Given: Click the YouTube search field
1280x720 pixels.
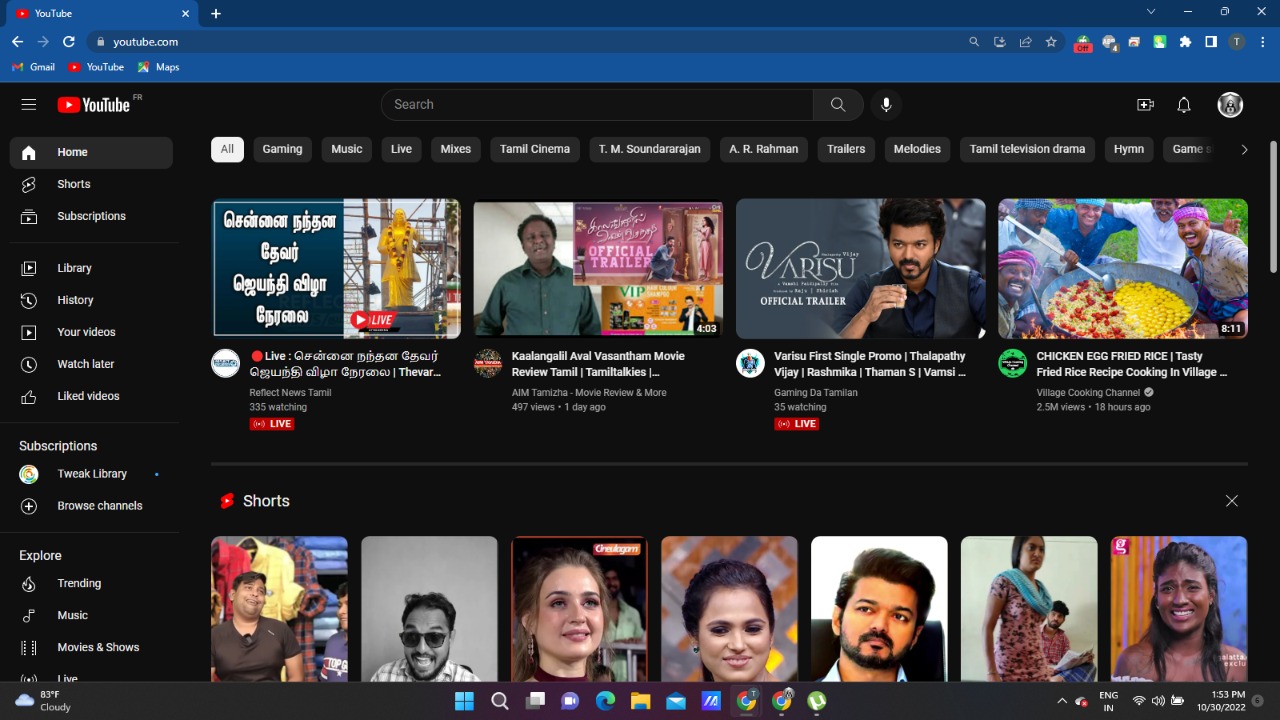Looking at the screenshot, I should (x=597, y=104).
